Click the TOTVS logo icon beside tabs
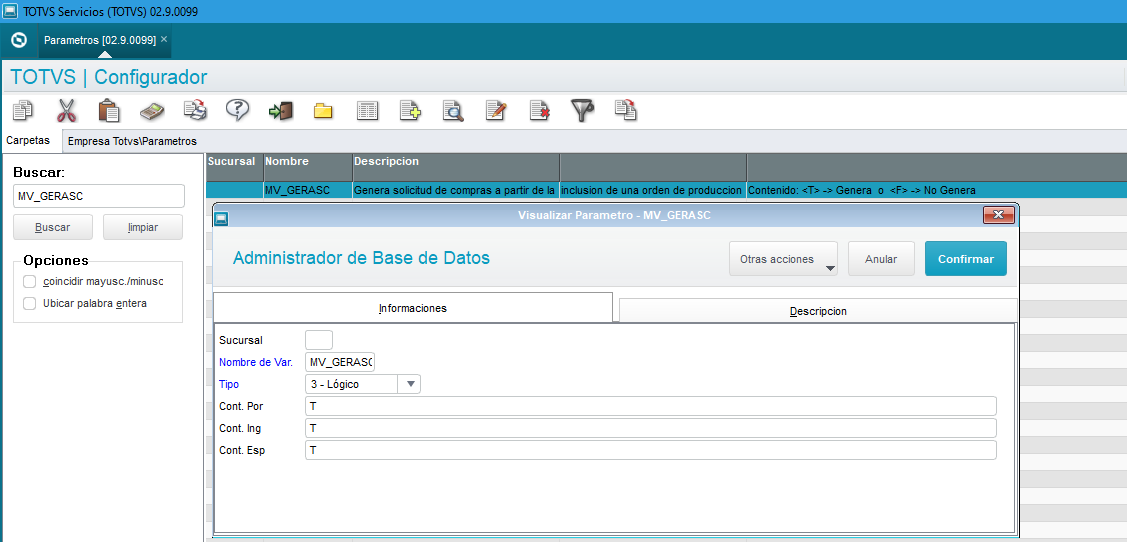1127x542 pixels. (x=20, y=41)
